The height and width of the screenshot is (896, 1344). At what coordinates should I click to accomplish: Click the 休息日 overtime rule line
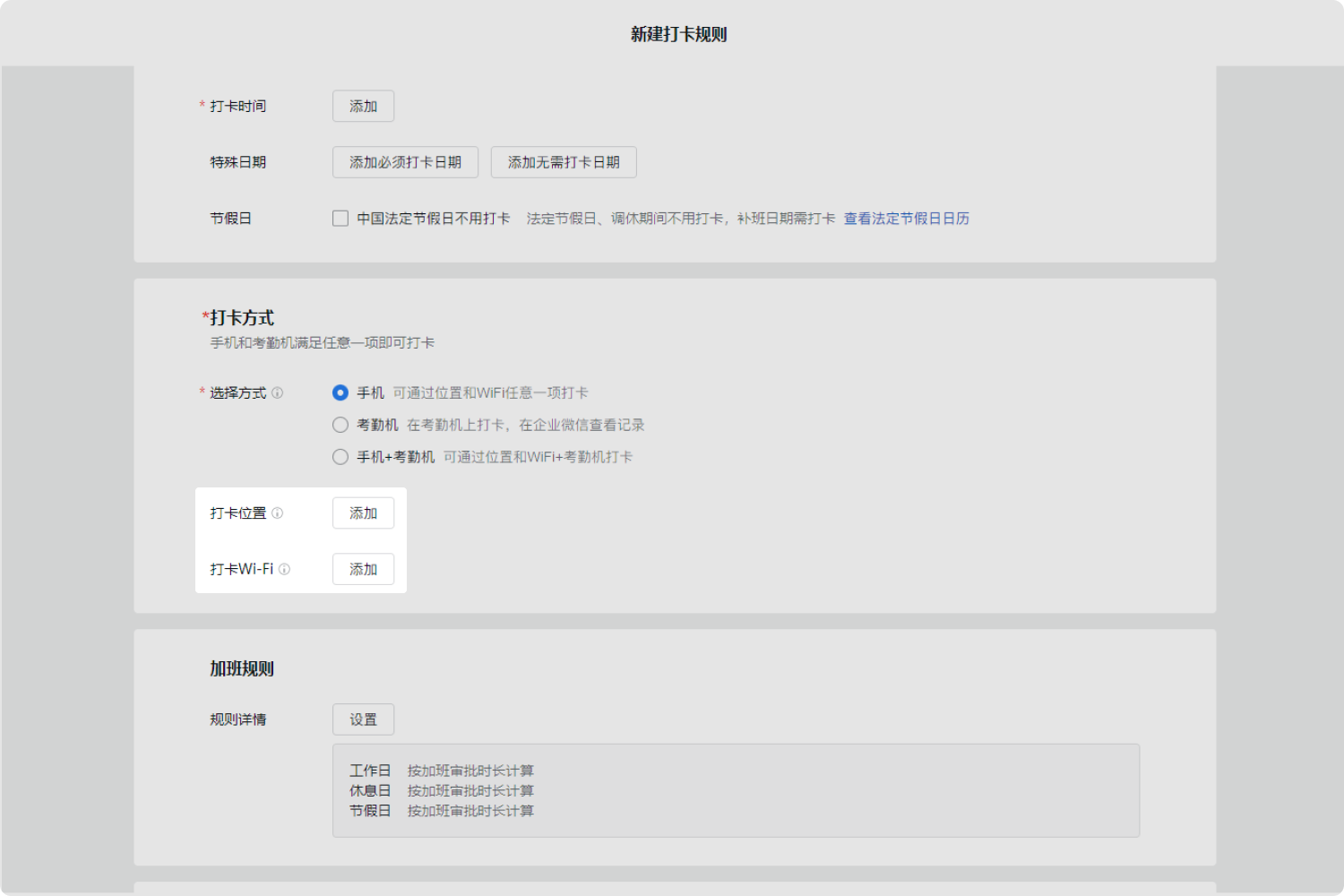[x=442, y=791]
